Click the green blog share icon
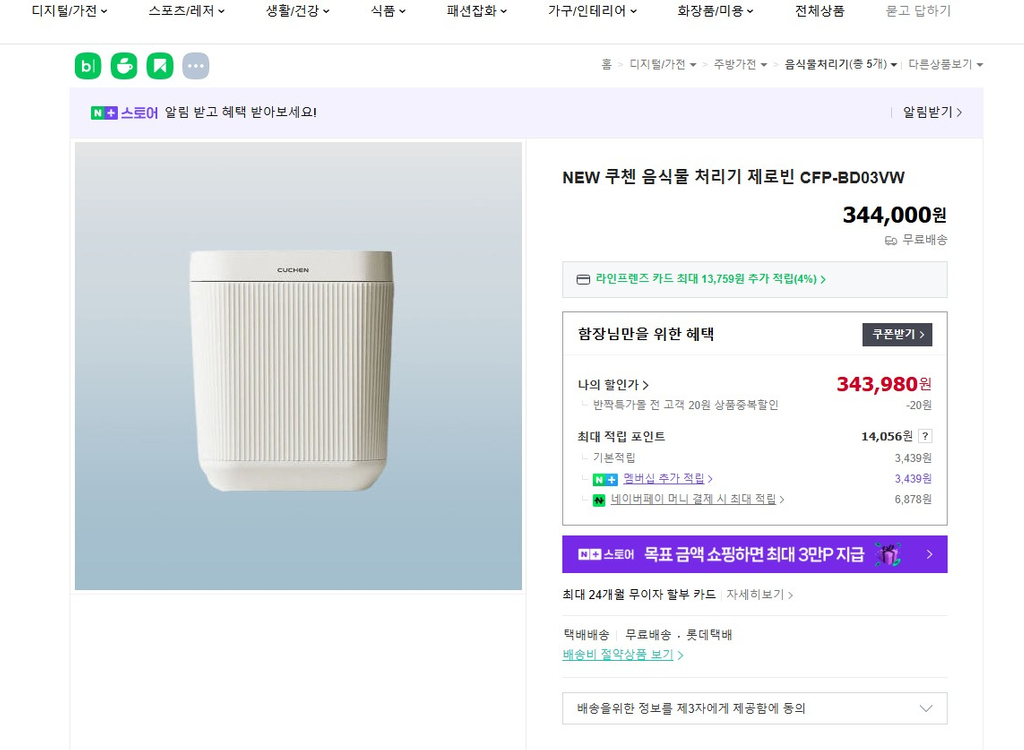1024x750 pixels. pyautogui.click(x=88, y=66)
